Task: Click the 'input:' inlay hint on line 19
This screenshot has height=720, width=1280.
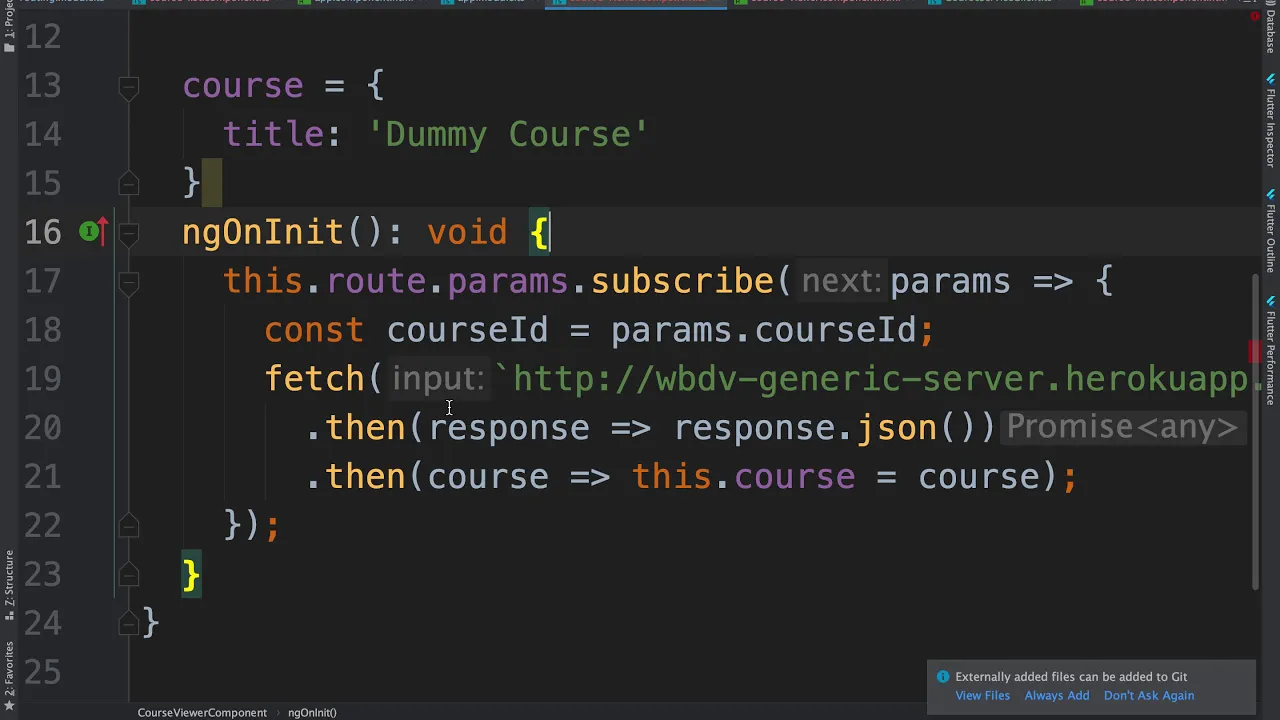Action: 438,379
